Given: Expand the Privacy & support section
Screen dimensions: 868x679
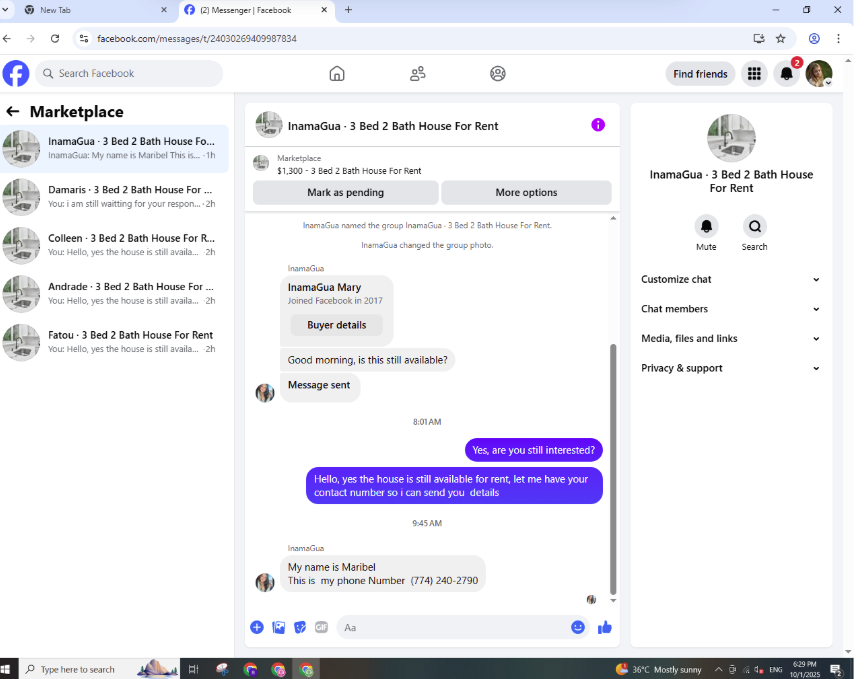Looking at the screenshot, I should 731,368.
